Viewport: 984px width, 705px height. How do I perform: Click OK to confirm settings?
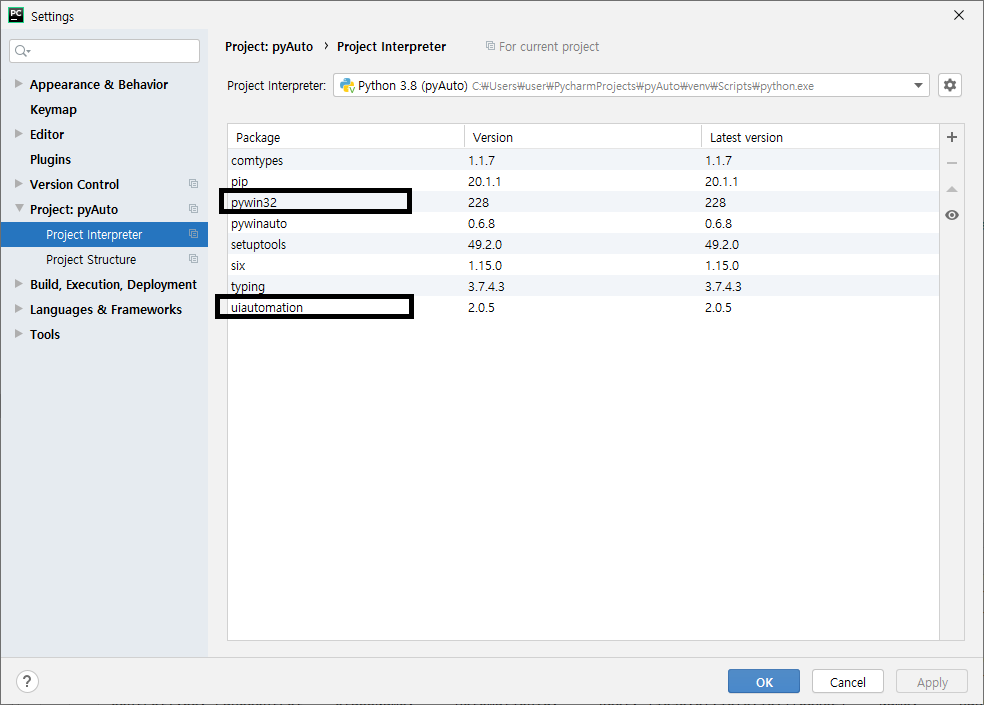[x=764, y=681]
